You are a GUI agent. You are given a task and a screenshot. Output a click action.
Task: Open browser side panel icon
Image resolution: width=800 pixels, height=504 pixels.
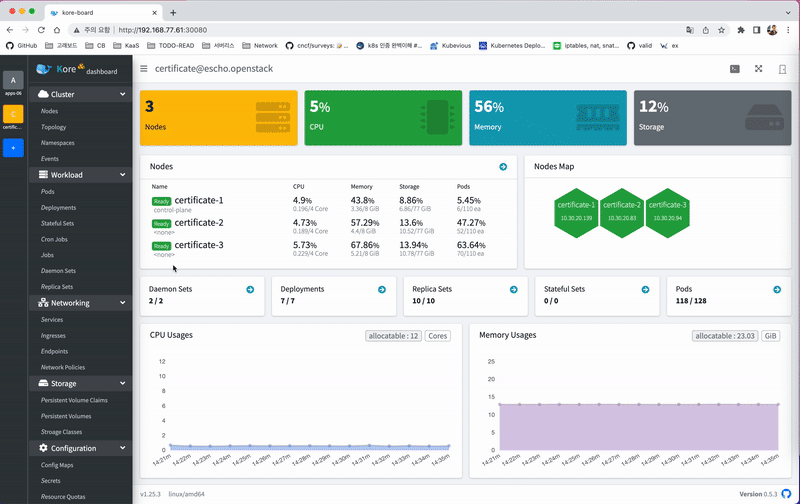(757, 30)
